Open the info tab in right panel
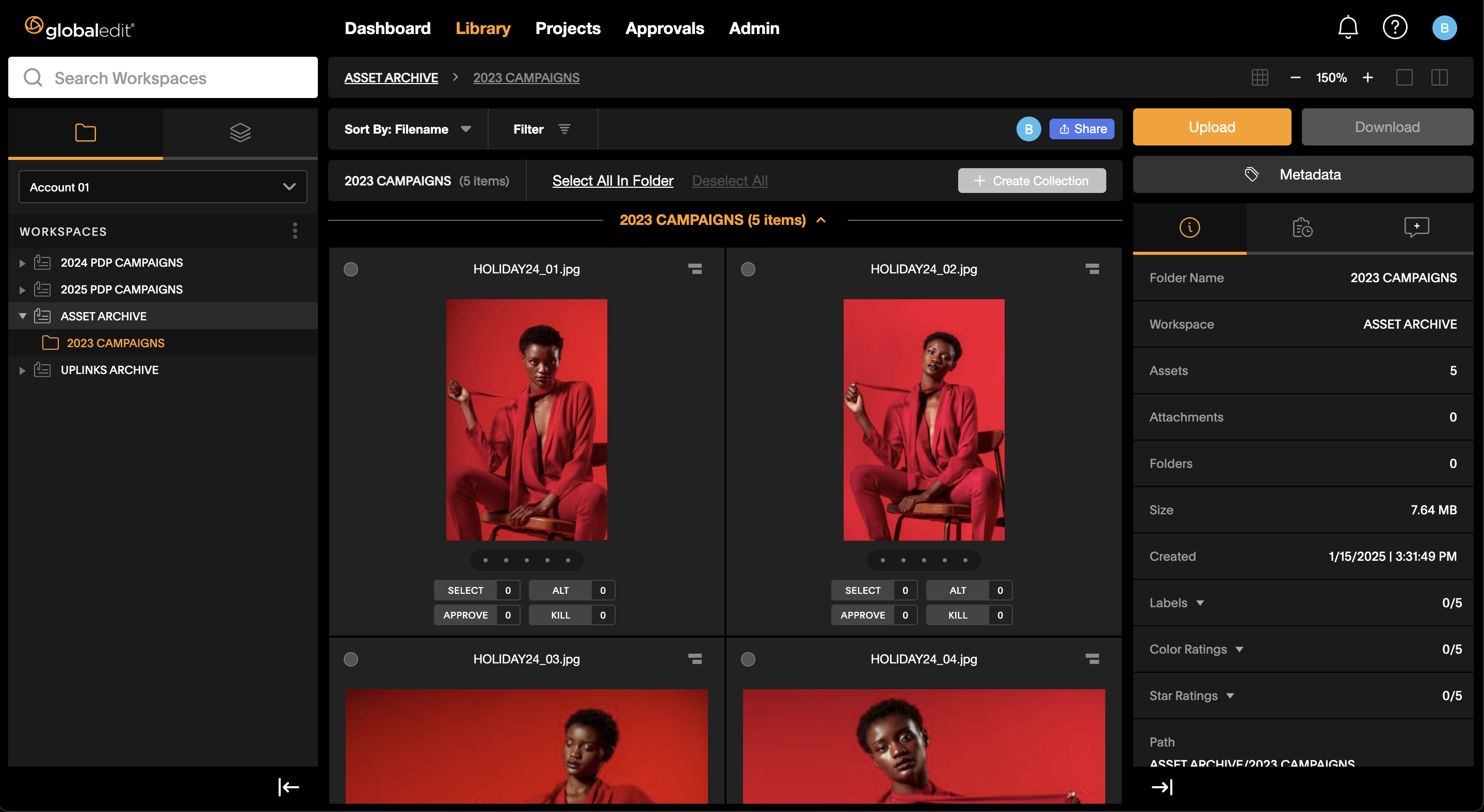This screenshot has width=1484, height=812. [1189, 228]
